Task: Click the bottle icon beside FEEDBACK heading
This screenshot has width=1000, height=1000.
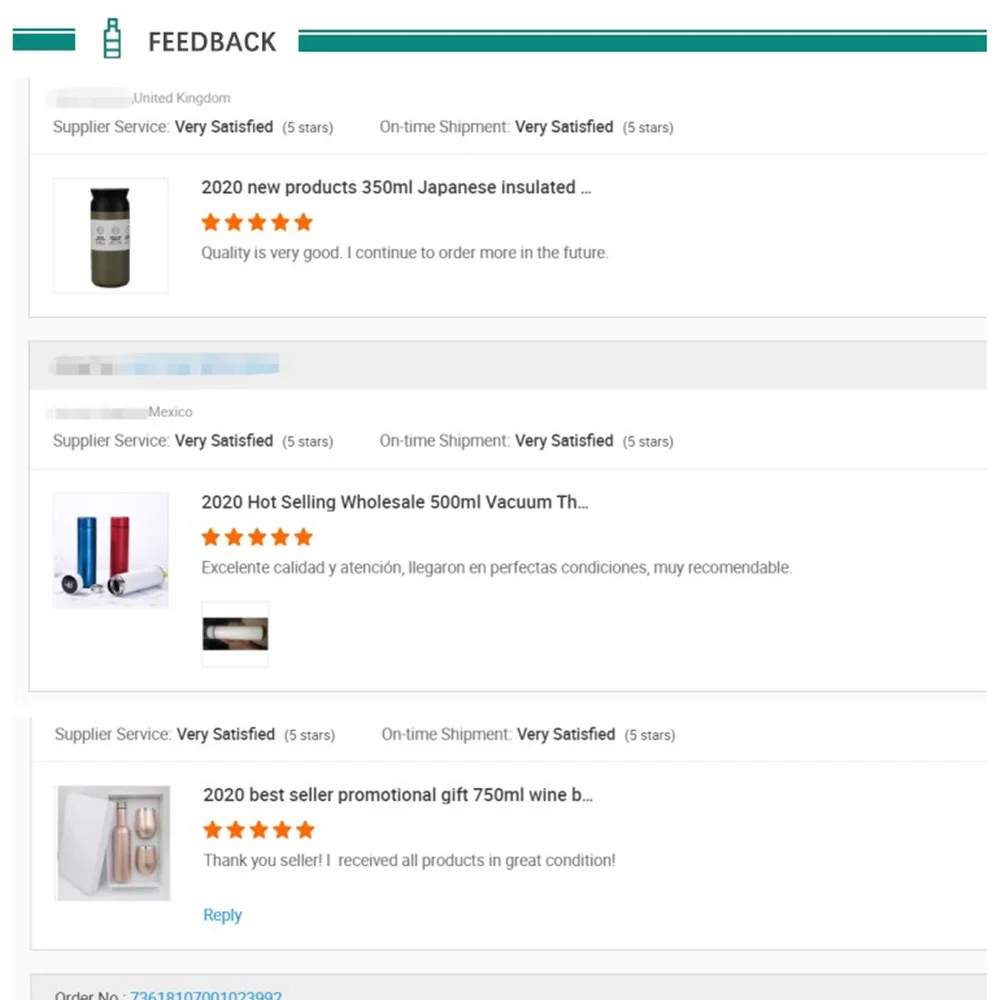Action: (112, 39)
